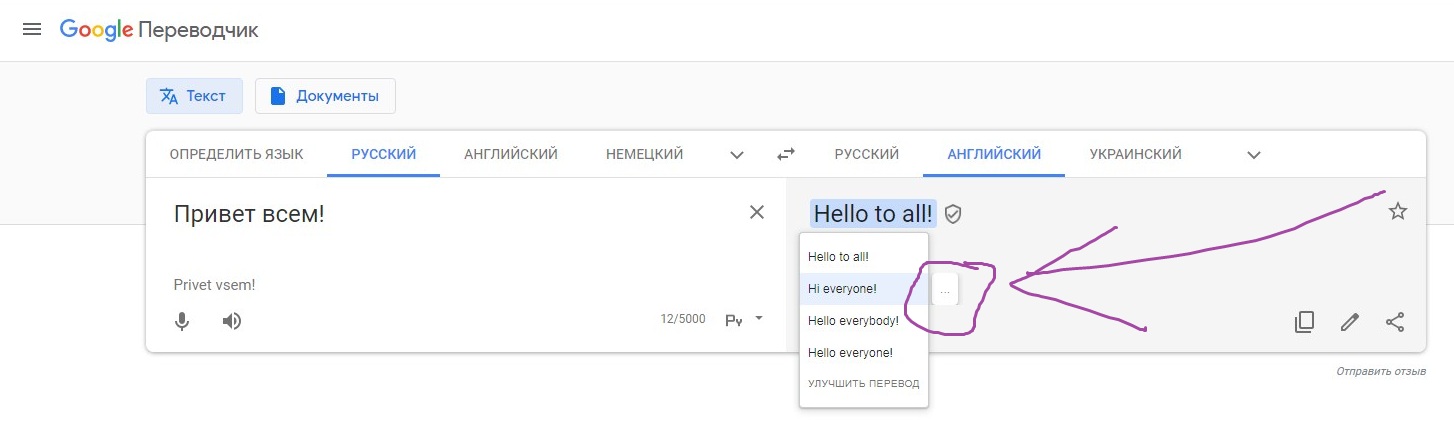Choose the Hi everyone! alternative
1454x432 pixels.
864,289
